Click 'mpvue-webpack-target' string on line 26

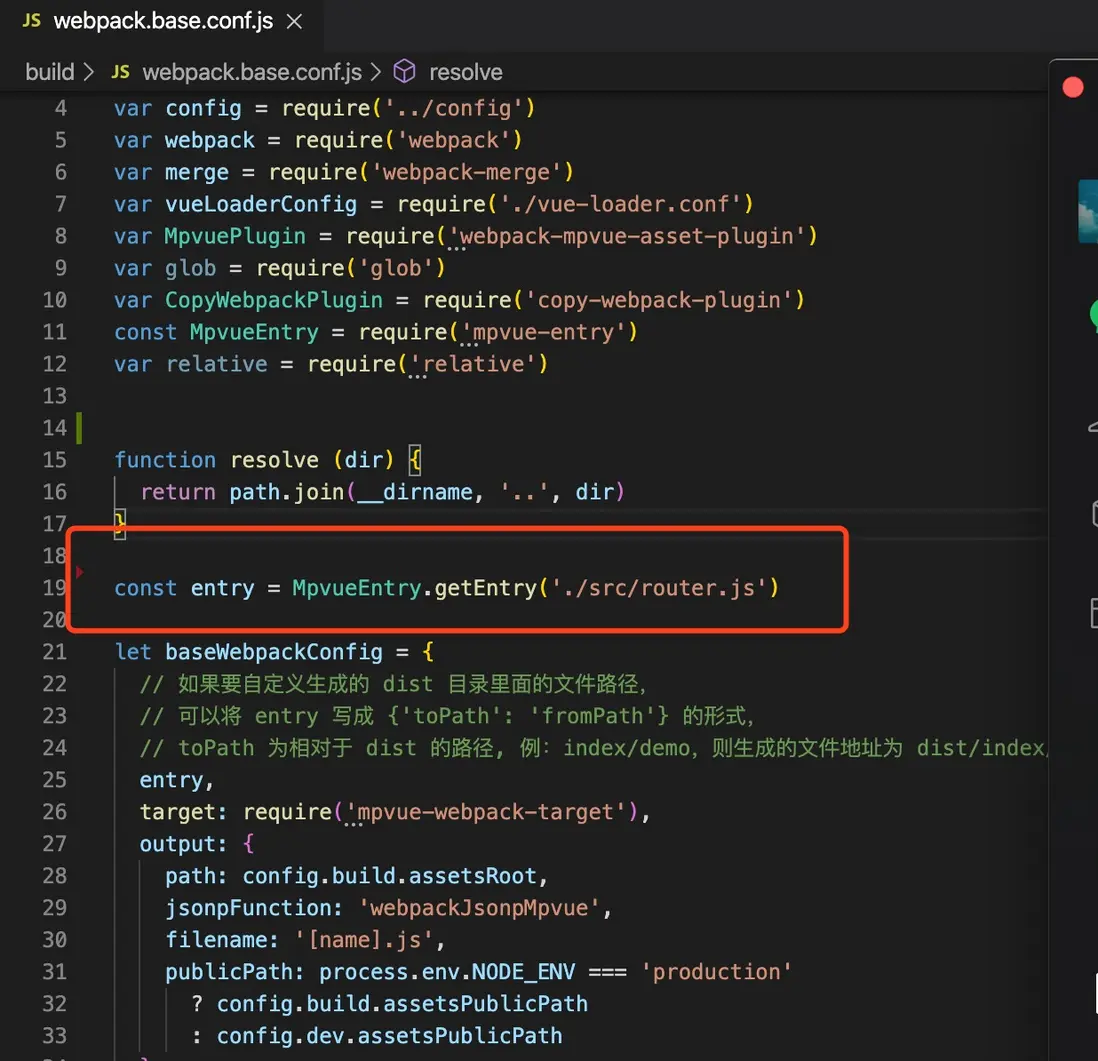(485, 812)
